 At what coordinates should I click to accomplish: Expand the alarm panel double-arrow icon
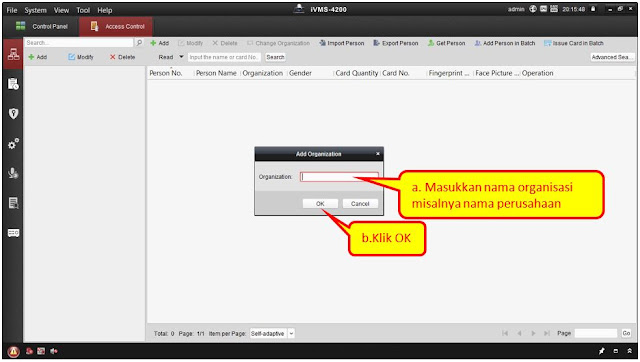pyautogui.click(x=629, y=351)
